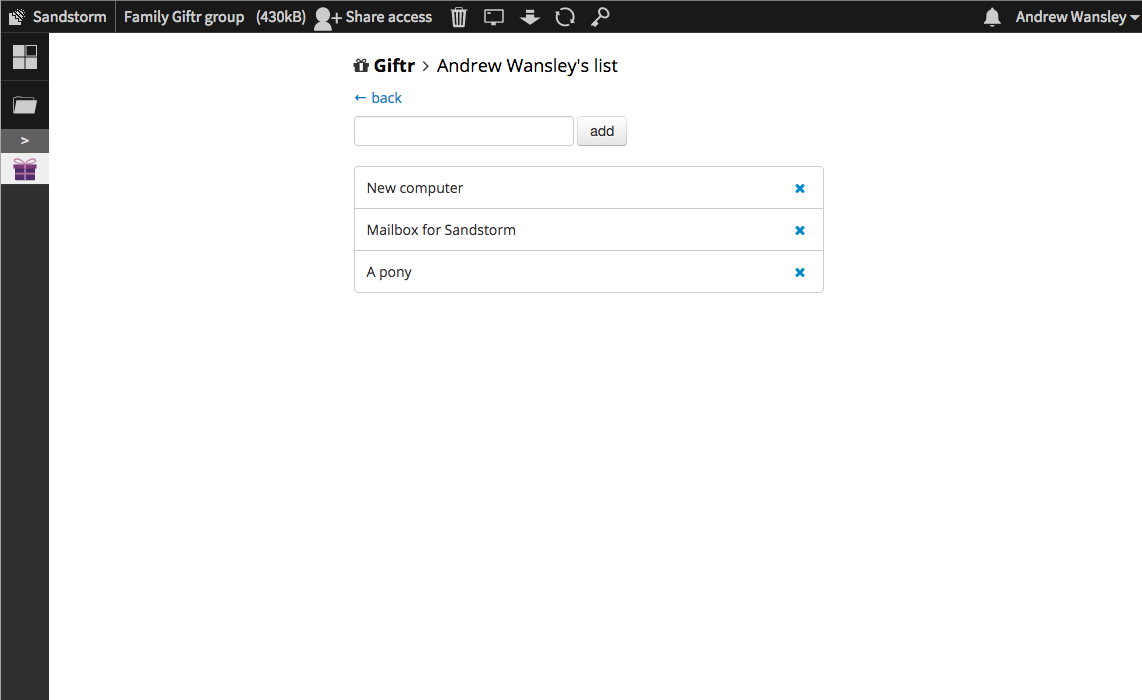Select the A pony list item
The height and width of the screenshot is (700, 1142).
click(588, 272)
